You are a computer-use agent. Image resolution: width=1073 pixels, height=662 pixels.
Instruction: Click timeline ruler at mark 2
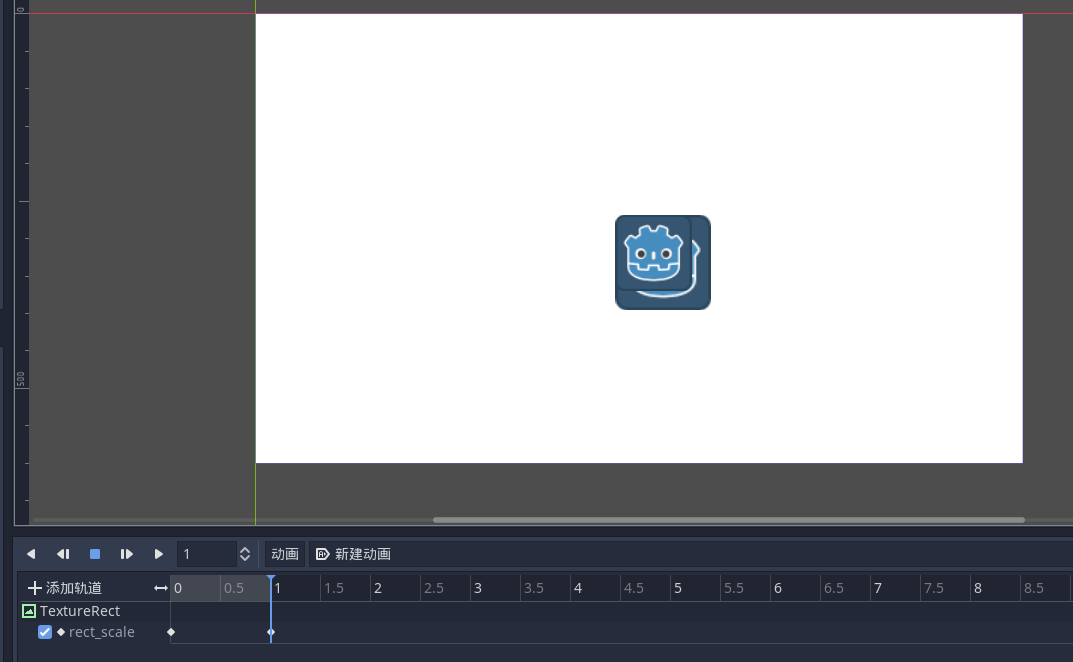tap(378, 588)
